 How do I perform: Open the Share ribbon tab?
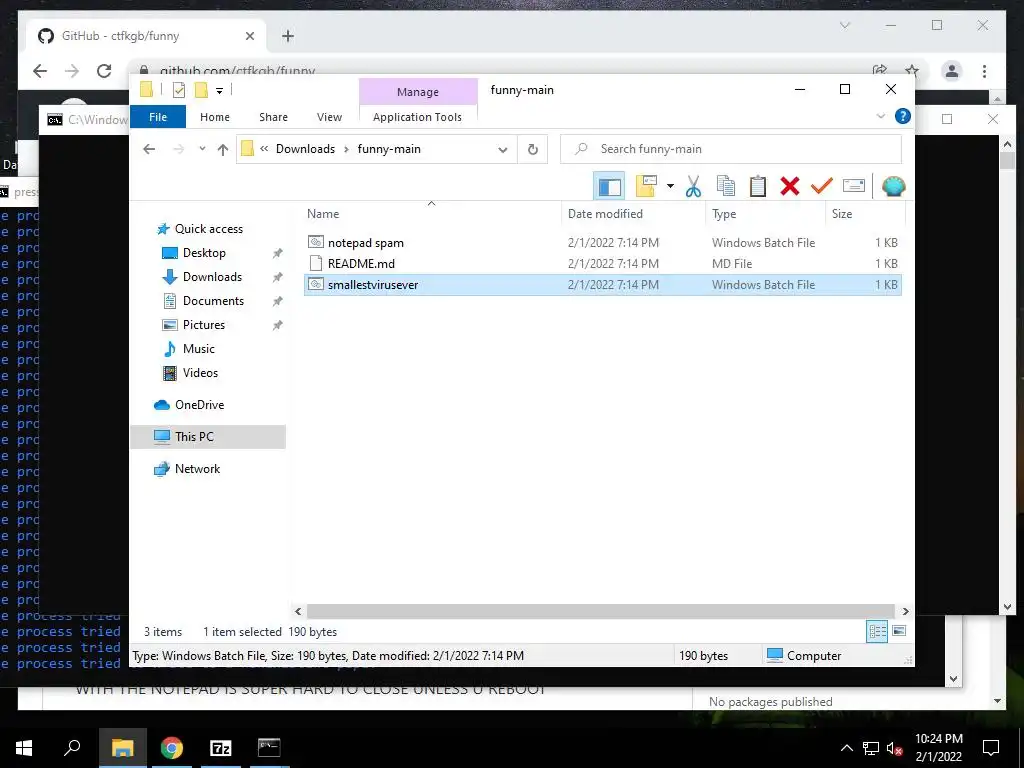click(x=273, y=117)
